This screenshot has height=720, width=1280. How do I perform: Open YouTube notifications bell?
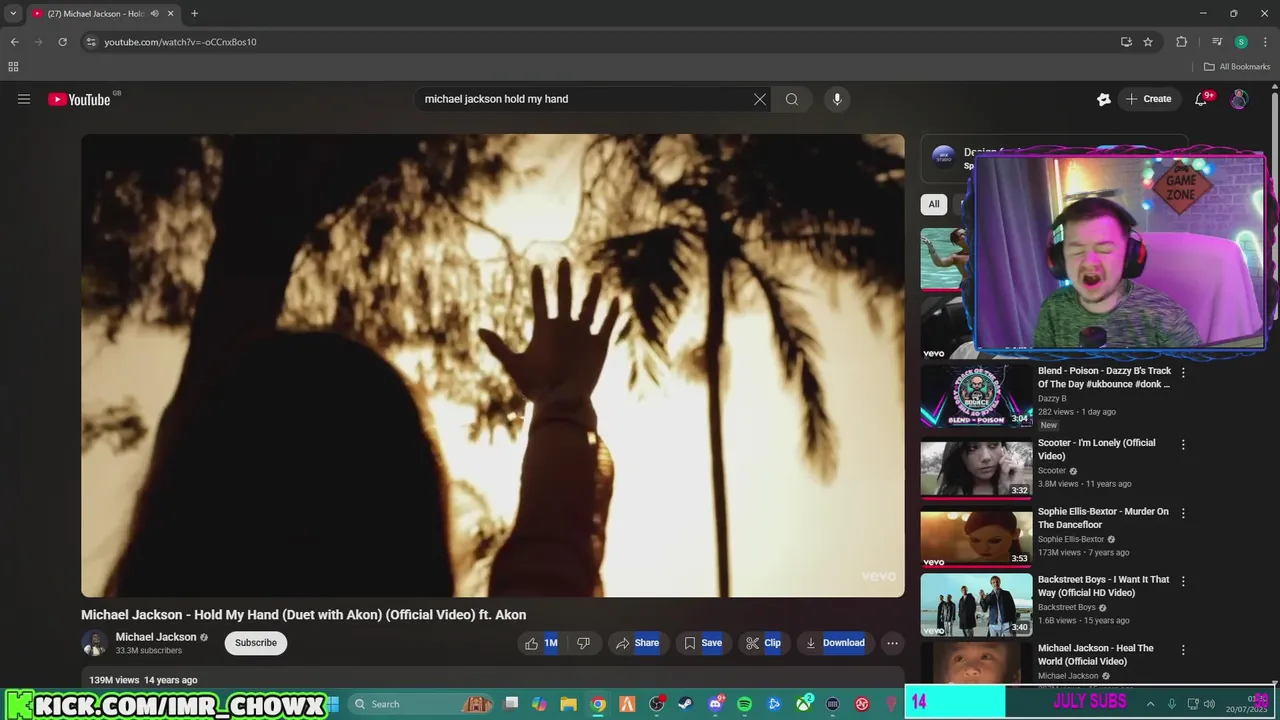(x=1201, y=99)
